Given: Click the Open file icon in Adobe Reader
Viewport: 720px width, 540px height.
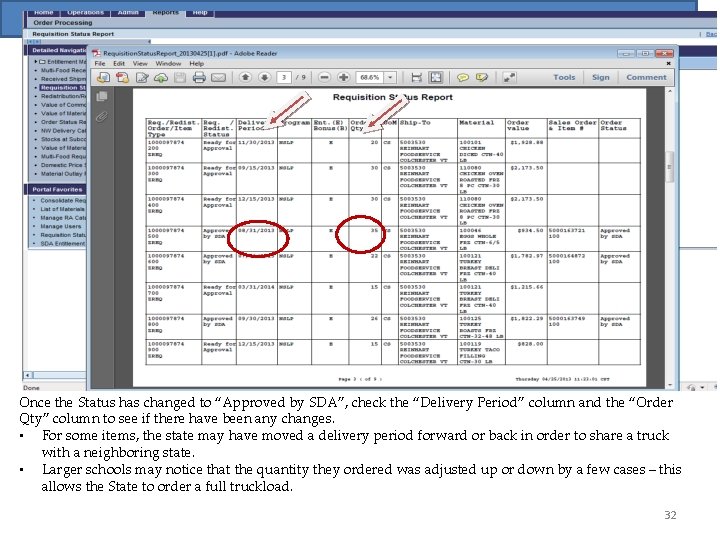Looking at the screenshot, I should pos(103,78).
